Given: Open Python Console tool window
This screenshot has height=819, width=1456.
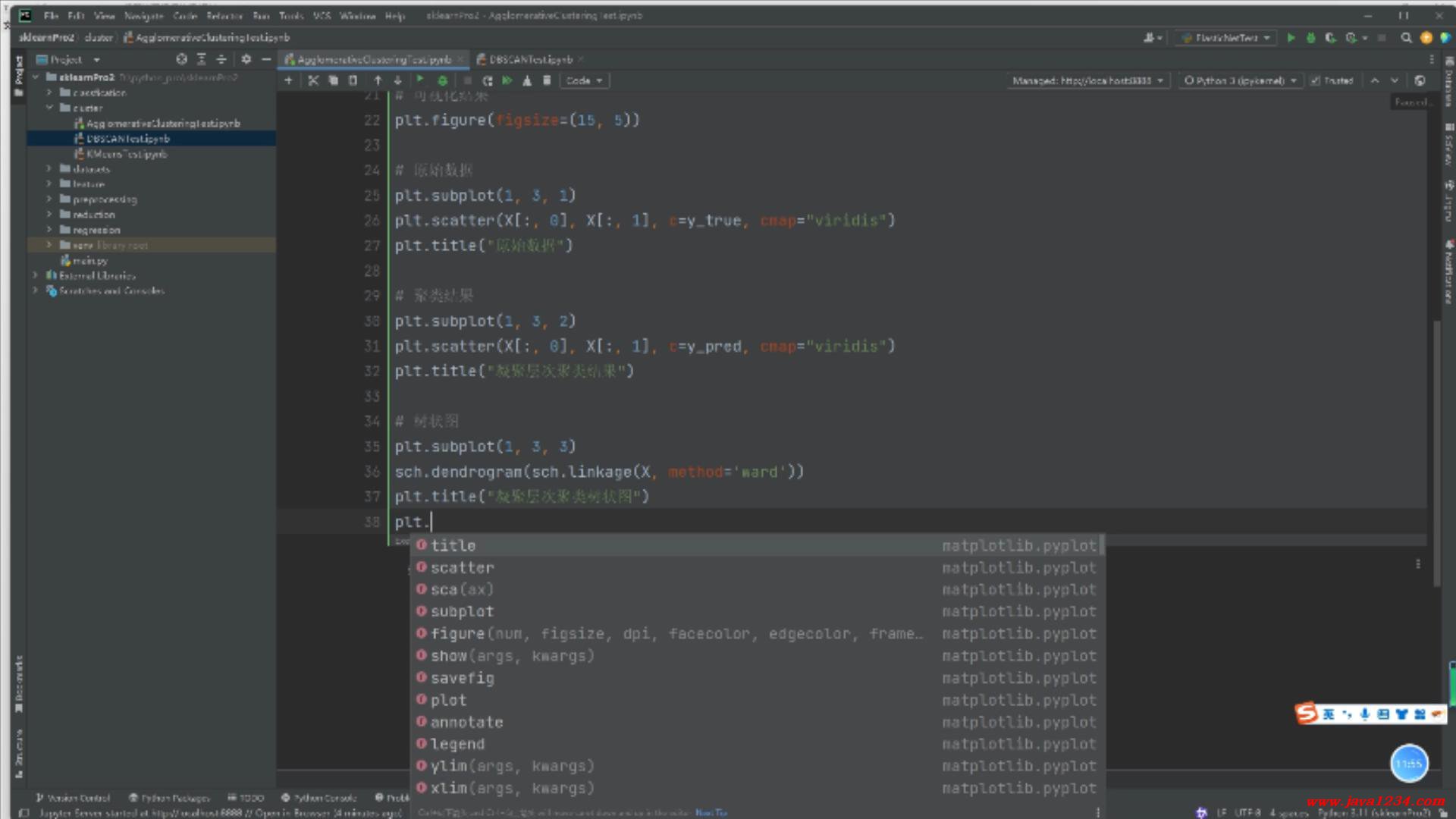Looking at the screenshot, I should [x=318, y=798].
